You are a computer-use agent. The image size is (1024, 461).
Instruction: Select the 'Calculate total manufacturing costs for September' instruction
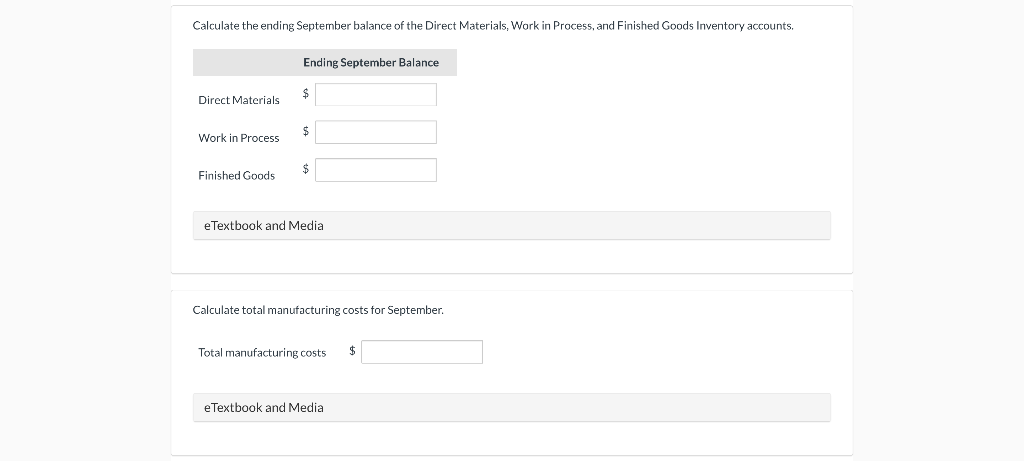tap(318, 310)
